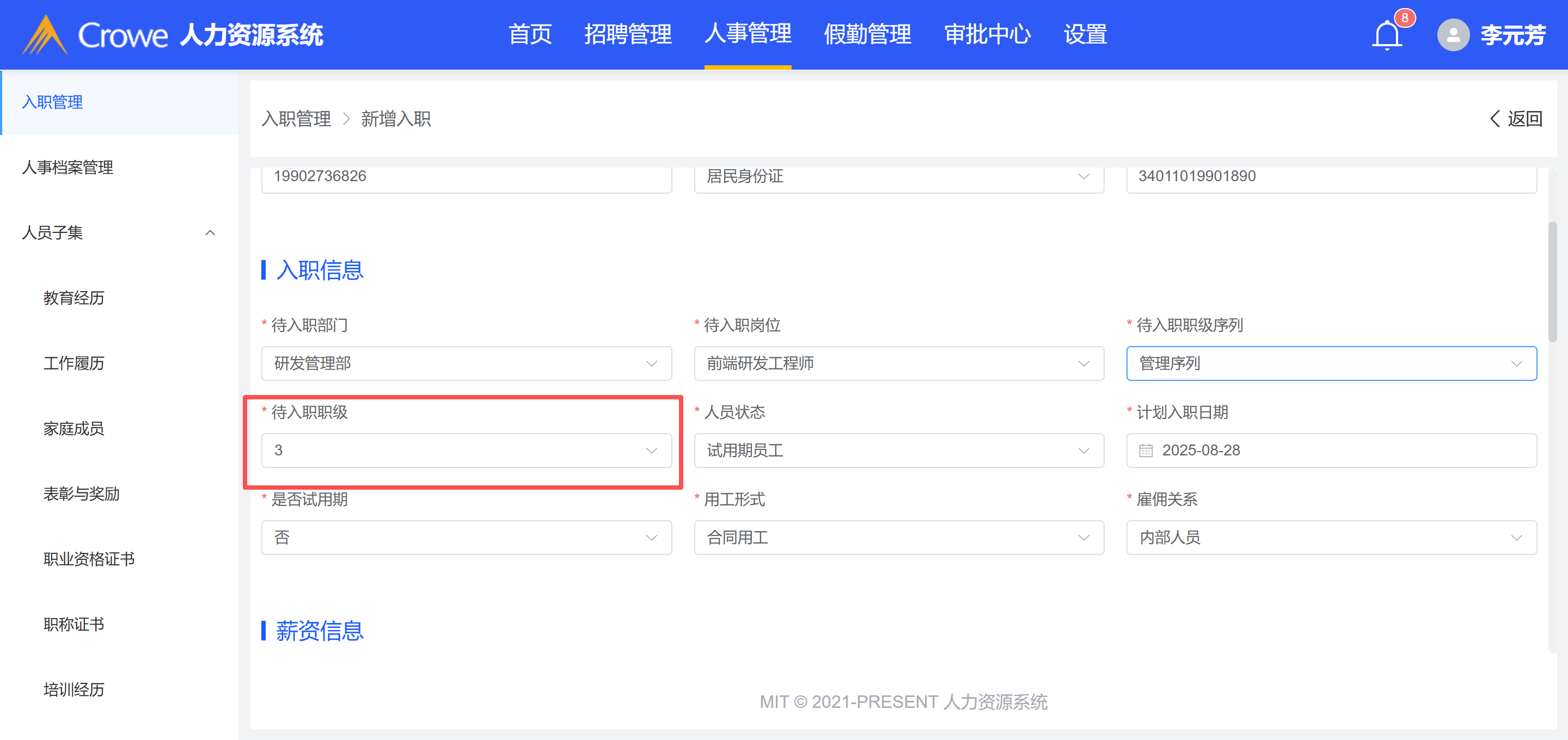The image size is (1568, 740).
Task: Switch to 假勤管理 top menu
Action: pos(867,35)
